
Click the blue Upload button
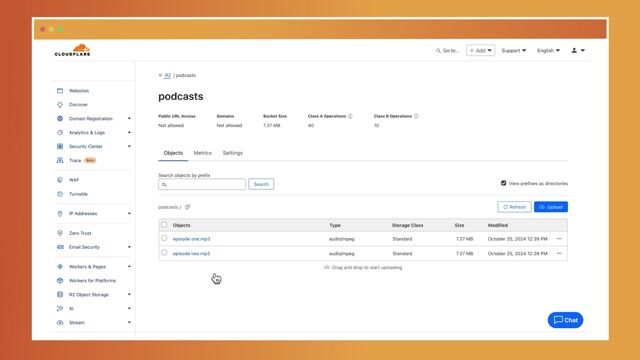click(551, 207)
